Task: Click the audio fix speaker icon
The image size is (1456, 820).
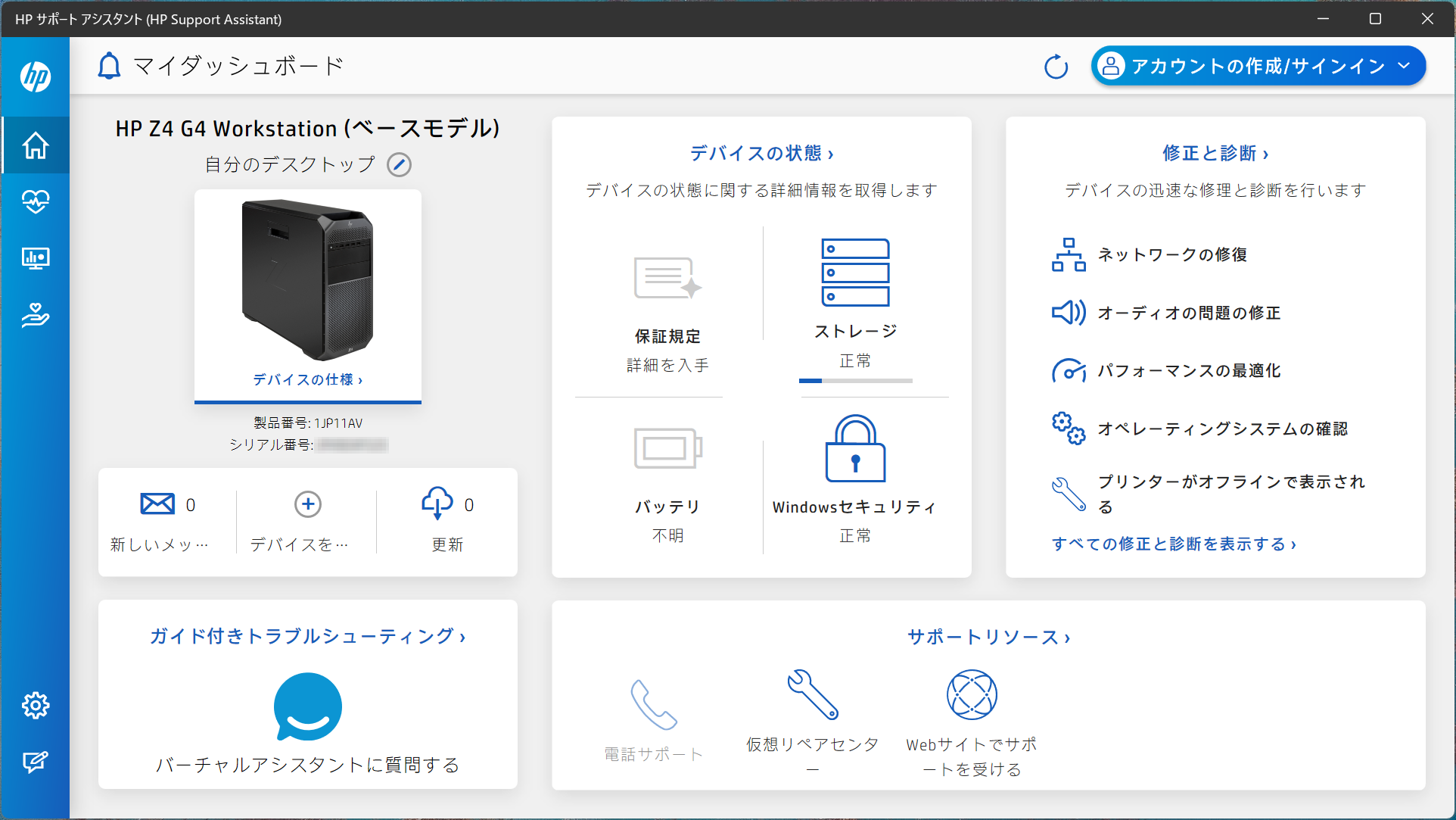Action: [x=1069, y=312]
